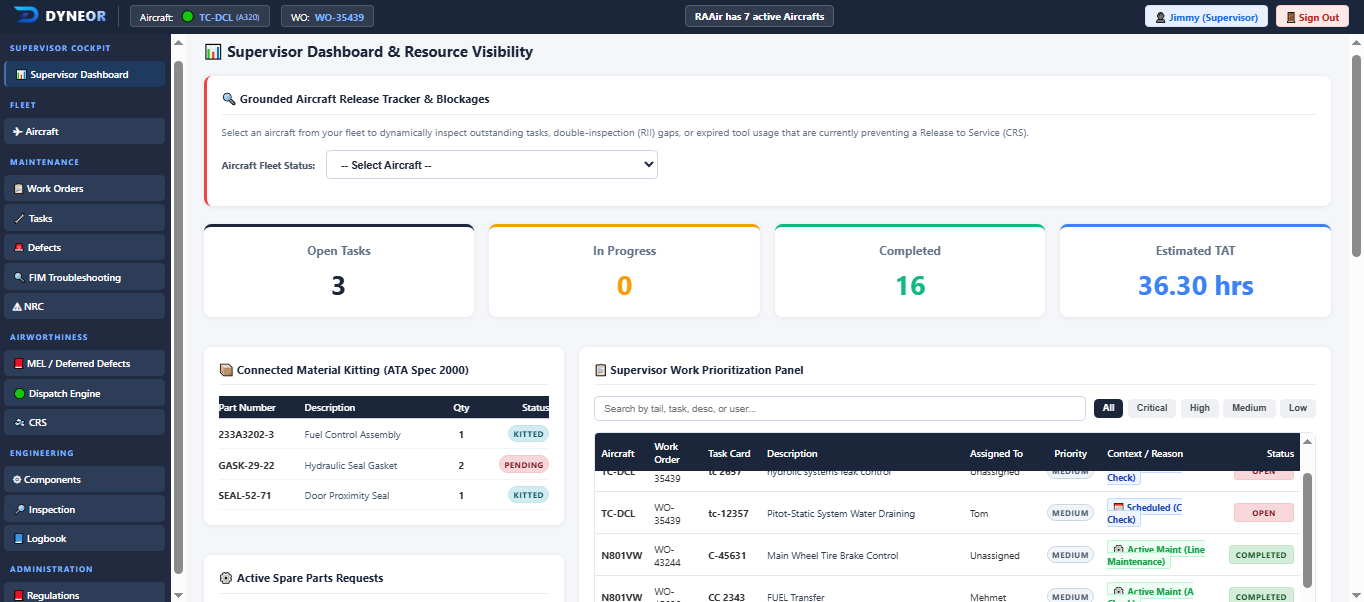Click the work panel table scrollbar
Image resolution: width=1364 pixels, height=602 pixels.
pyautogui.click(x=1307, y=529)
